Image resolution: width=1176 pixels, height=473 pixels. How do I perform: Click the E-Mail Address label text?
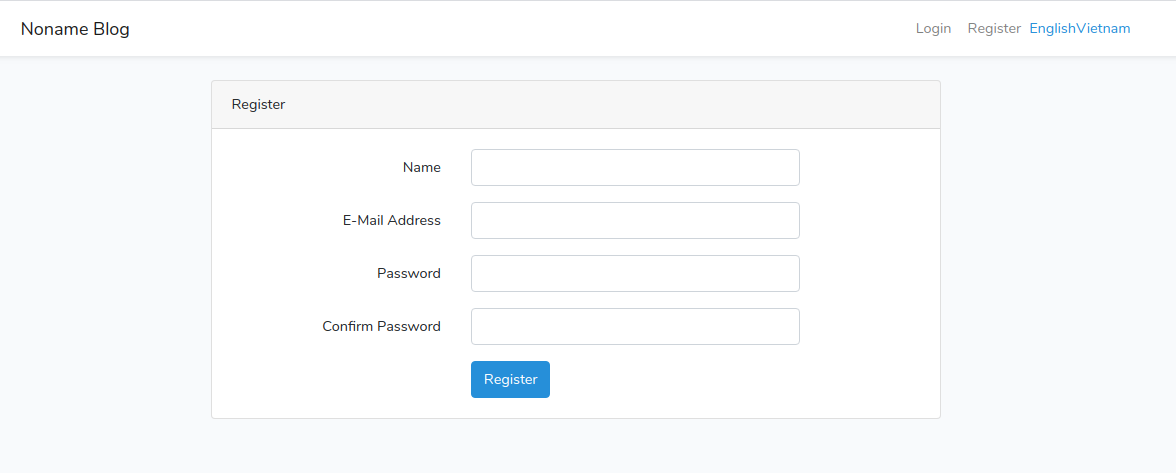pyautogui.click(x=391, y=221)
